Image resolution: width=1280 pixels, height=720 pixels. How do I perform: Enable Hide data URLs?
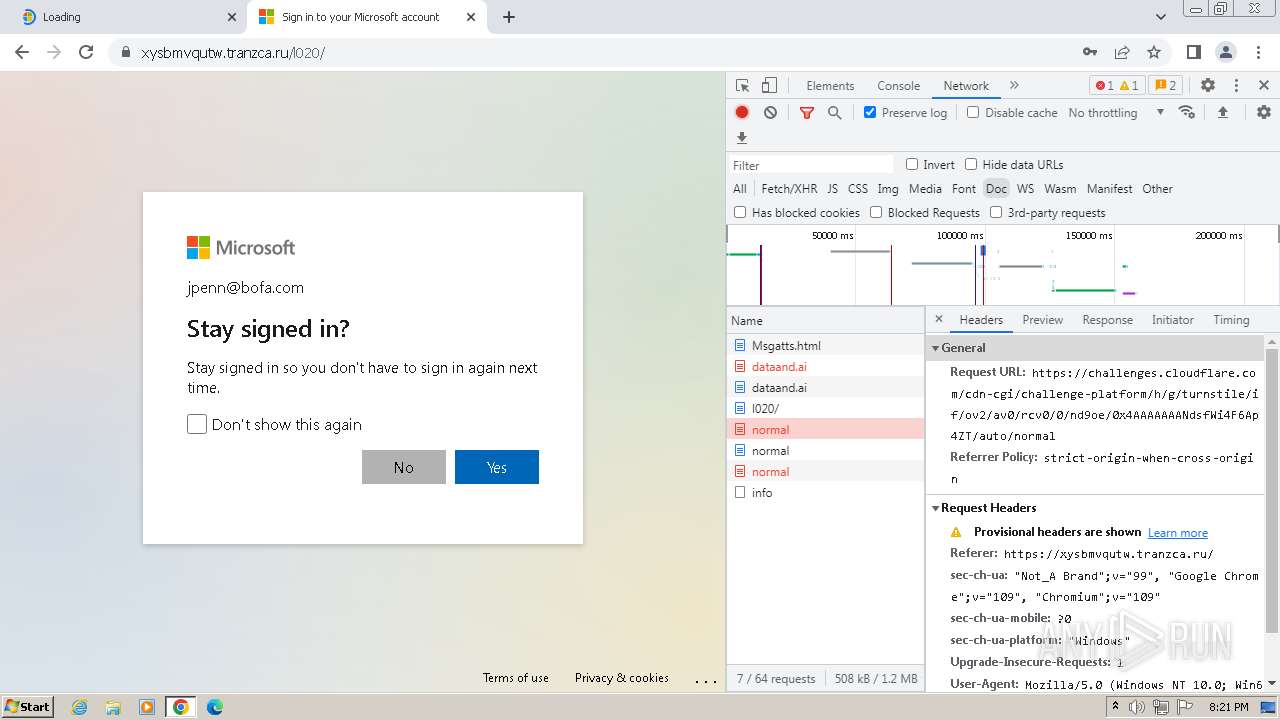971,164
